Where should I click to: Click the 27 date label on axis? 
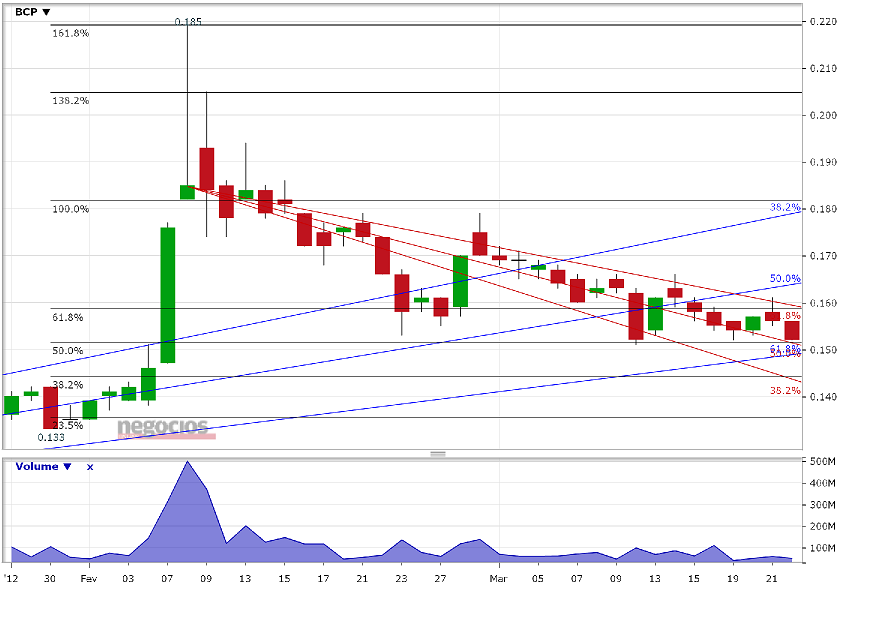tap(440, 579)
